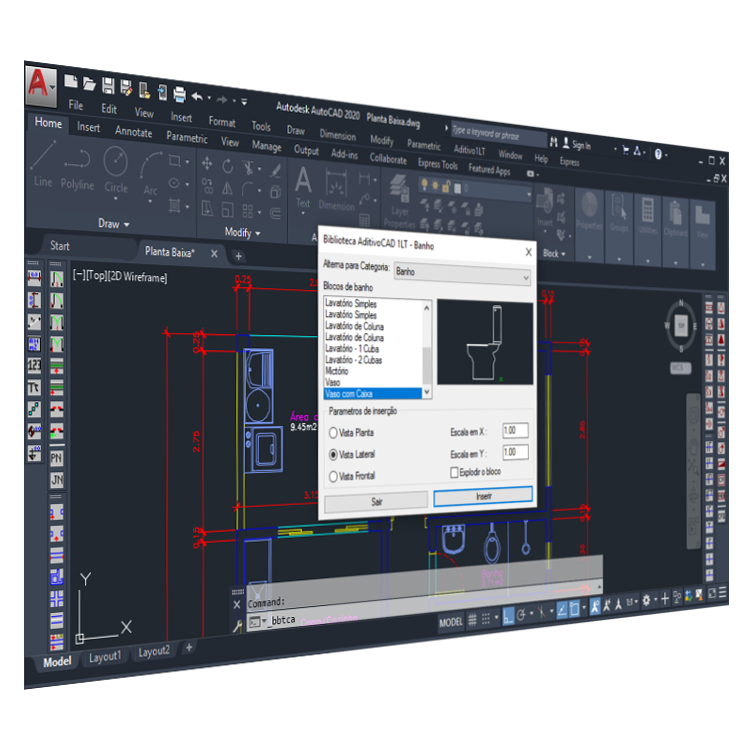Click the workspace settings gear in status bar
The height and width of the screenshot is (750, 750).
[646, 600]
